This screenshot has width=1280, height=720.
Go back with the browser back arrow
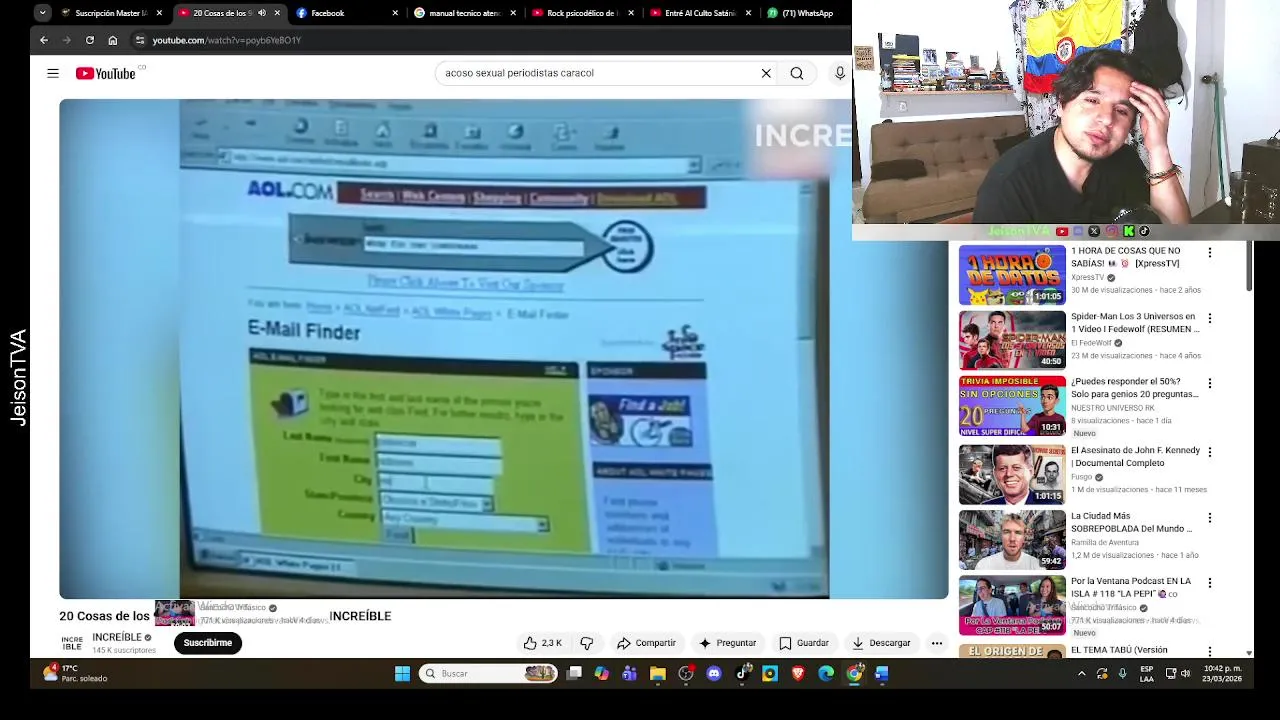point(44,40)
